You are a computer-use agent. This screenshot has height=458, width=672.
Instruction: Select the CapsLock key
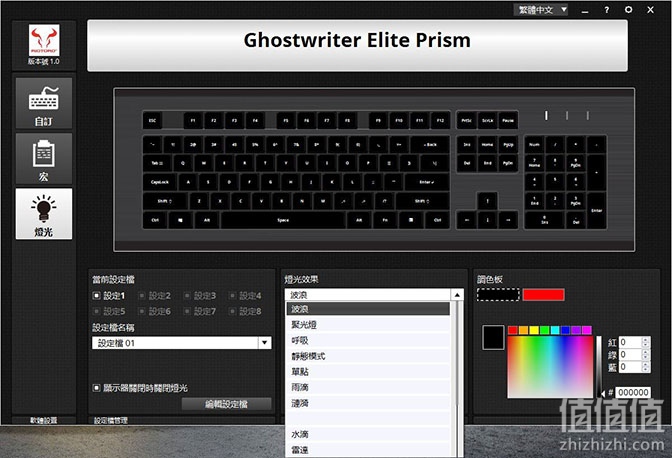[160, 182]
